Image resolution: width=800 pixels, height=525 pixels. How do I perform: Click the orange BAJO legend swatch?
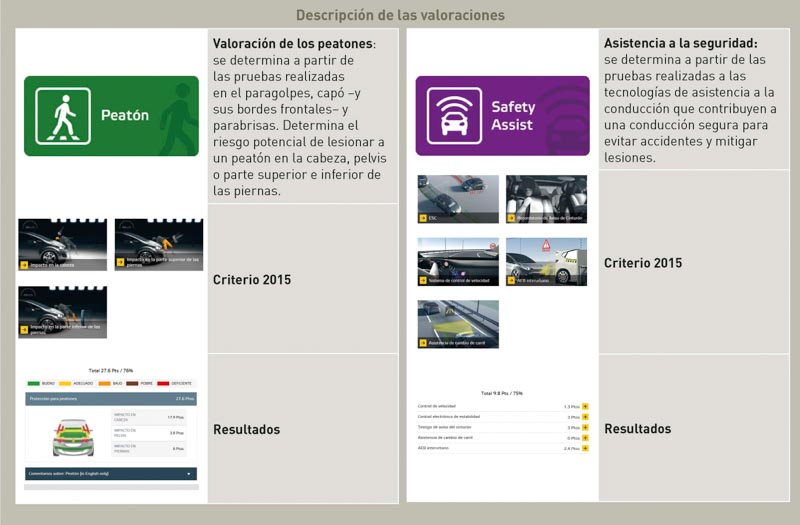tap(105, 383)
